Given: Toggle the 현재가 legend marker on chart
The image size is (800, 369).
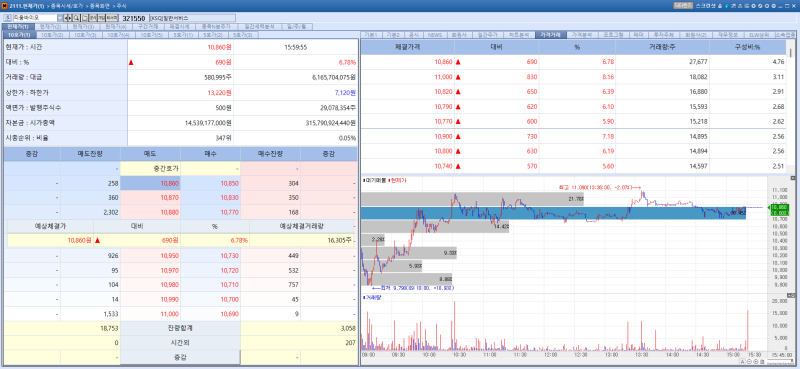Looking at the screenshot, I should [x=390, y=180].
